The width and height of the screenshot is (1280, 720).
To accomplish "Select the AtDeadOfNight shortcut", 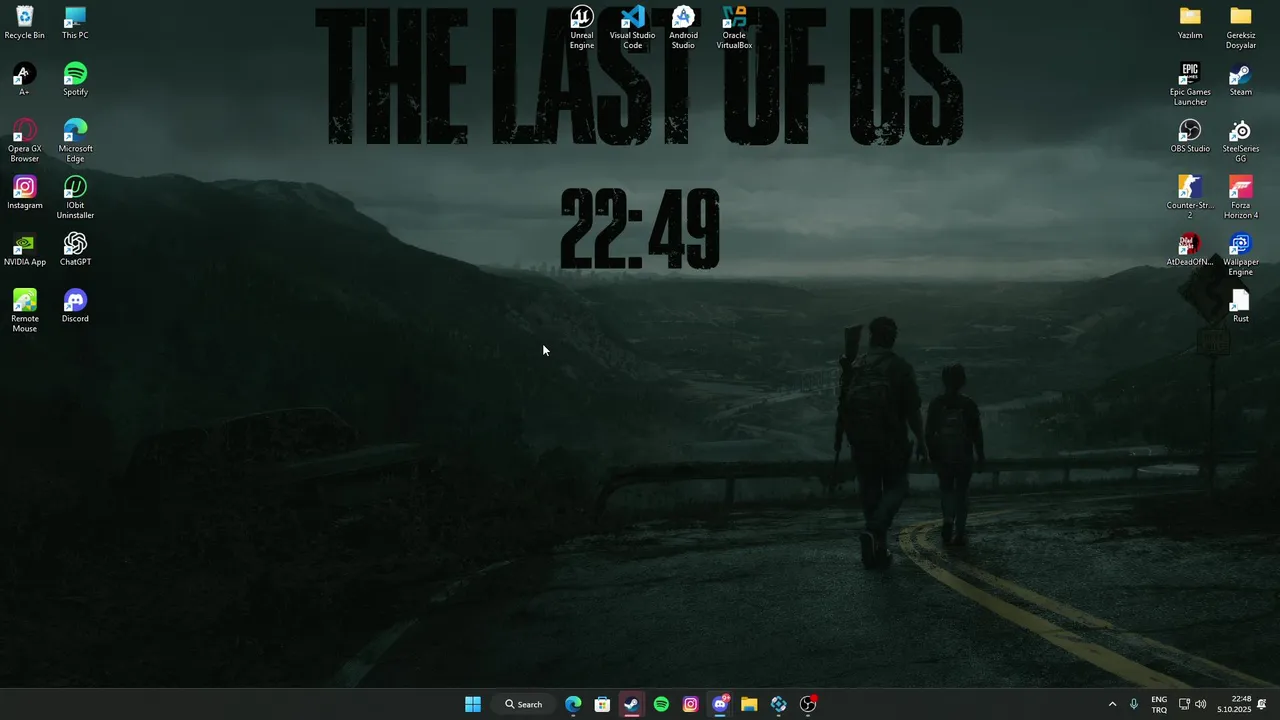I will point(1190,250).
